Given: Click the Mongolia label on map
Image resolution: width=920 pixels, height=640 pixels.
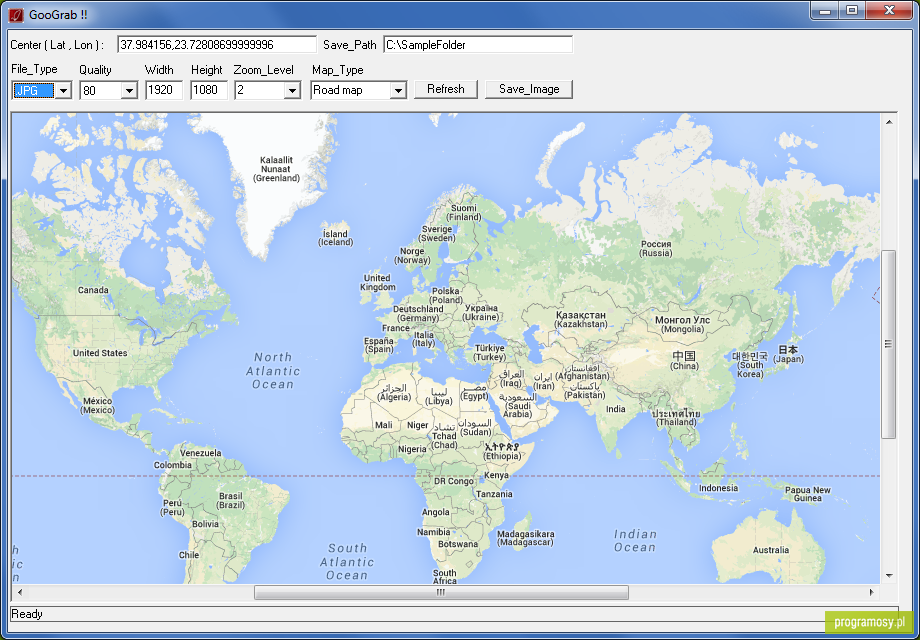Looking at the screenshot, I should (682, 325).
